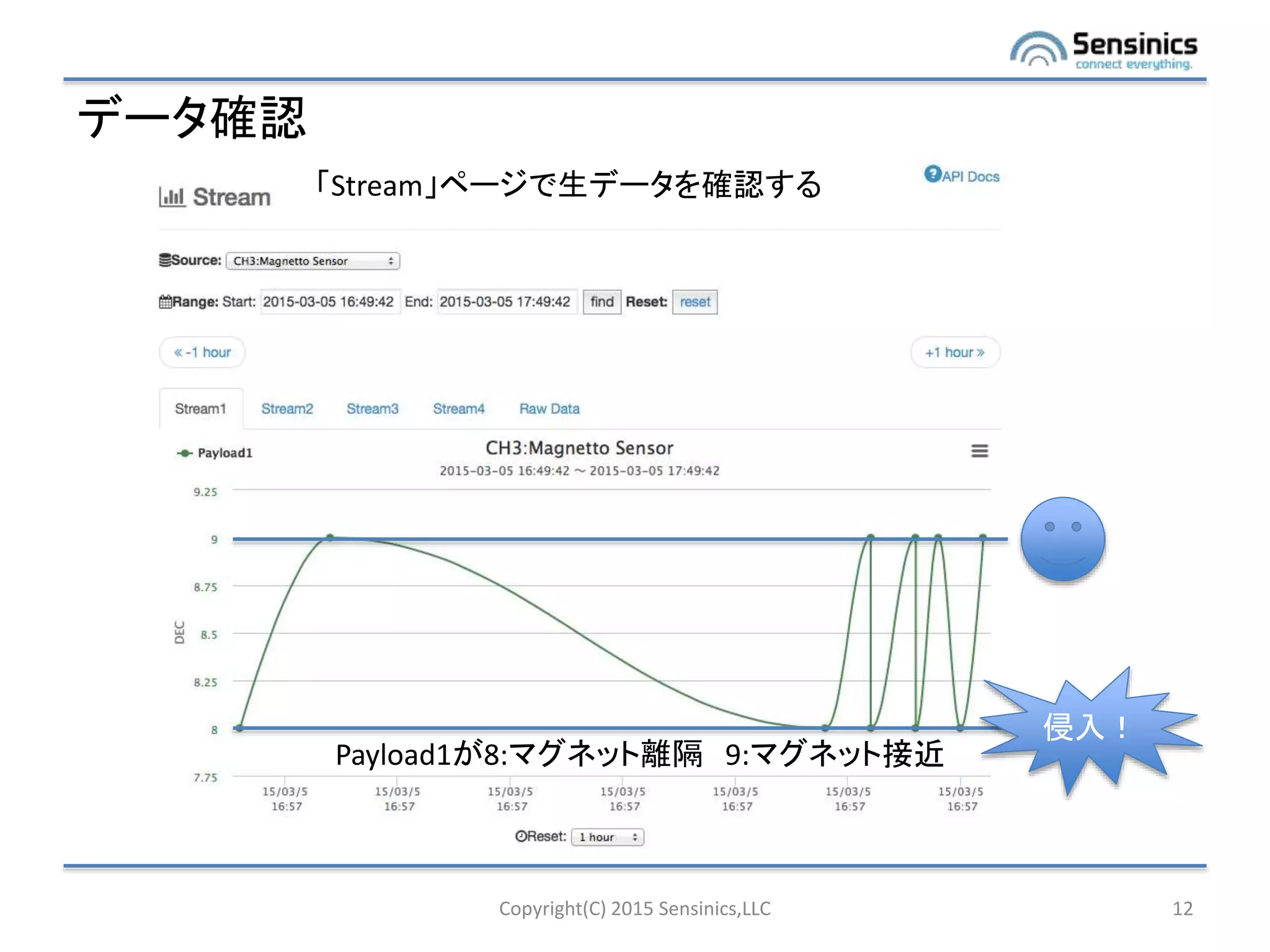The height and width of the screenshot is (952, 1270).
Task: Select the Stream1 tab
Action: tap(200, 408)
